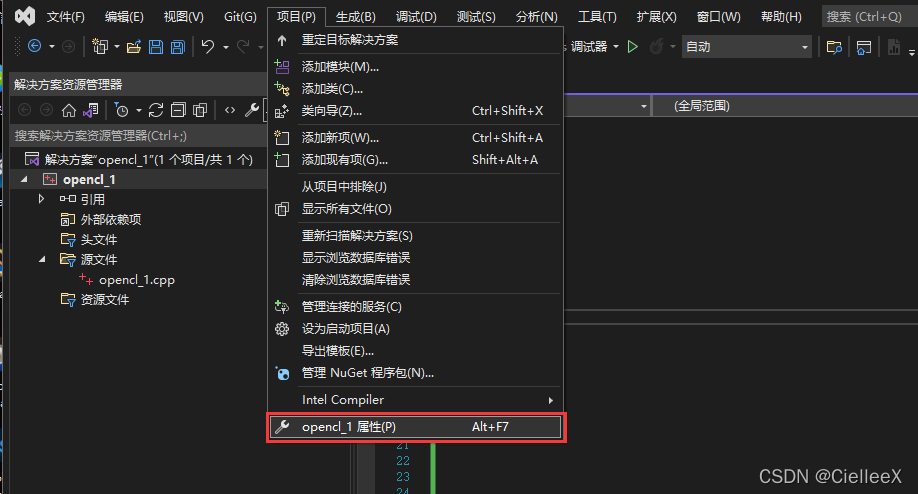Choose 添加模块(M)... menu entry
This screenshot has height=494, width=918.
(x=416, y=67)
